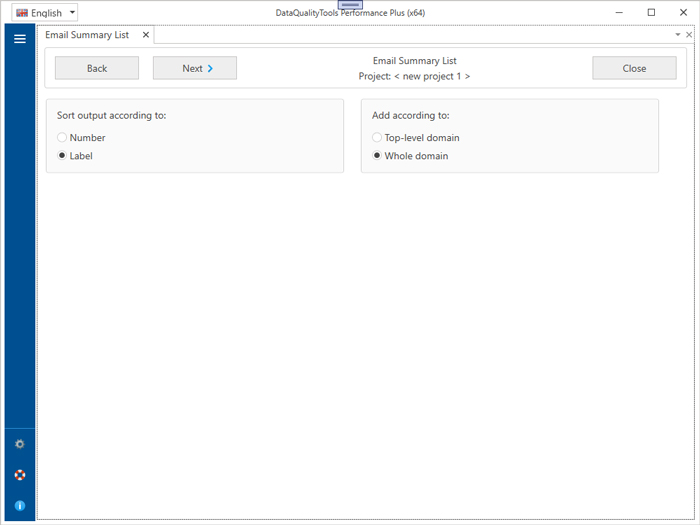Choose Whole domain radio button
700x525 pixels.
(377, 156)
